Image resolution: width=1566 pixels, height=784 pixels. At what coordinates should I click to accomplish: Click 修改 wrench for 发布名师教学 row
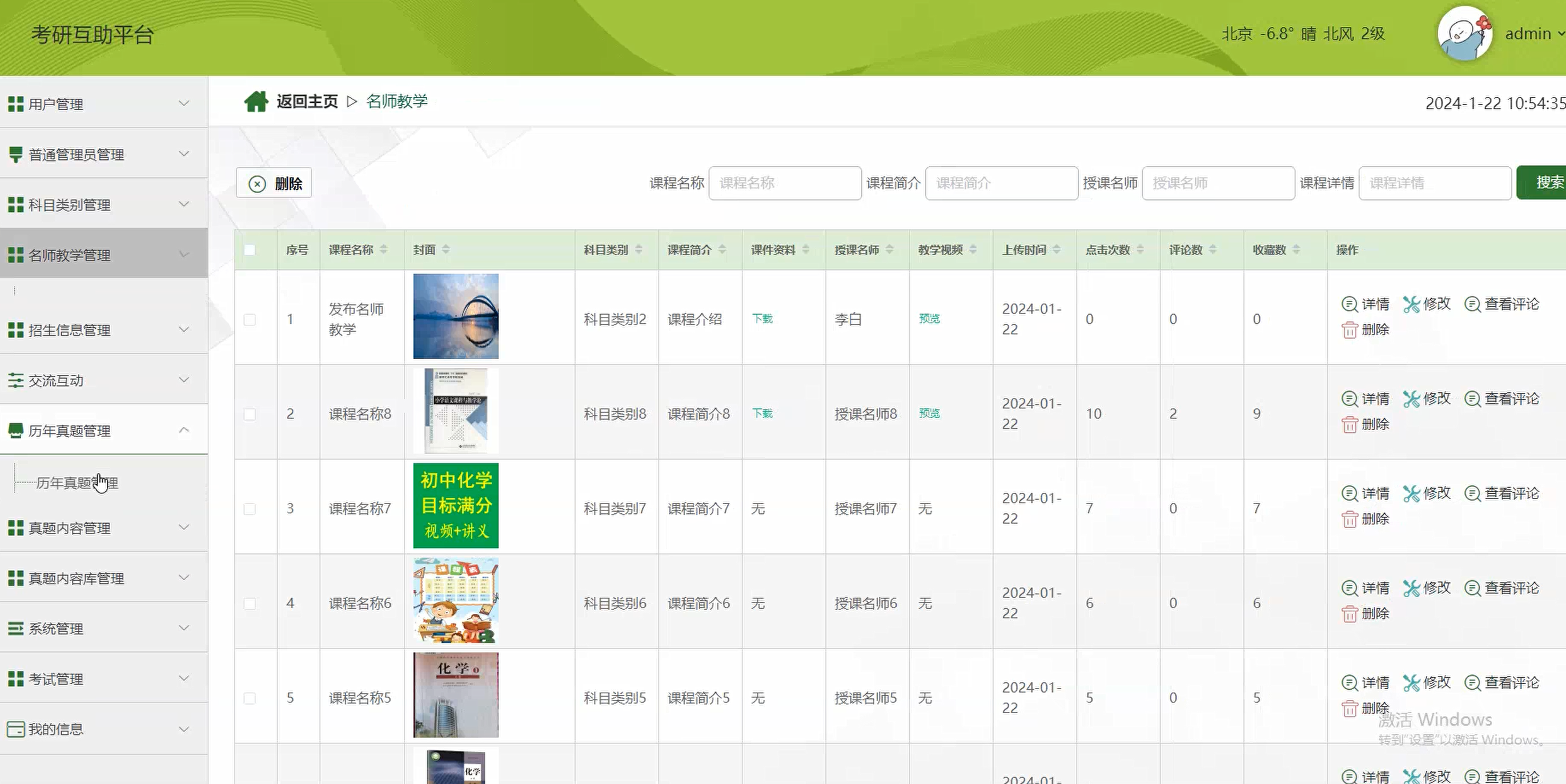pyautogui.click(x=1427, y=304)
